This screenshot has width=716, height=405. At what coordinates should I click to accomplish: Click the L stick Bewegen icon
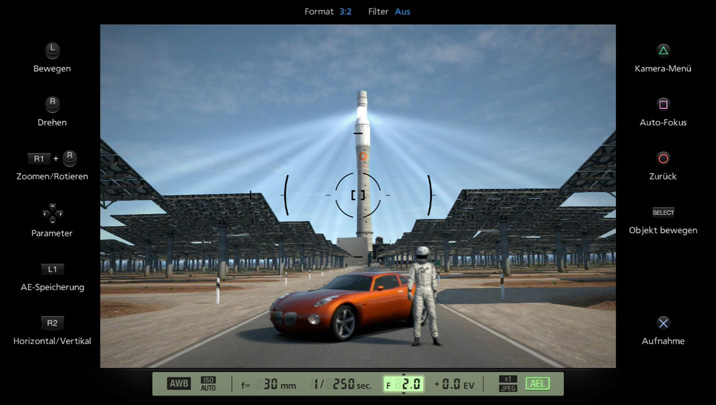(x=52, y=50)
